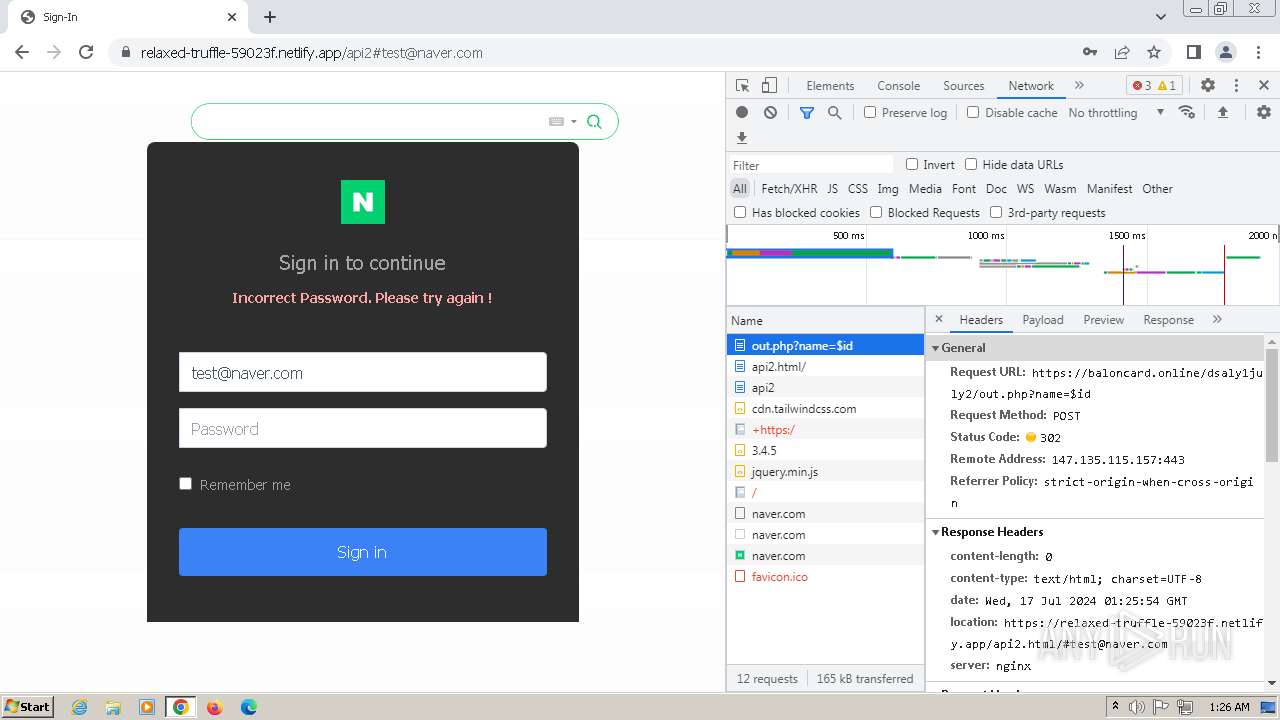The width and height of the screenshot is (1280, 720).
Task: Show more DevTools panels chevron
Action: click(1079, 86)
